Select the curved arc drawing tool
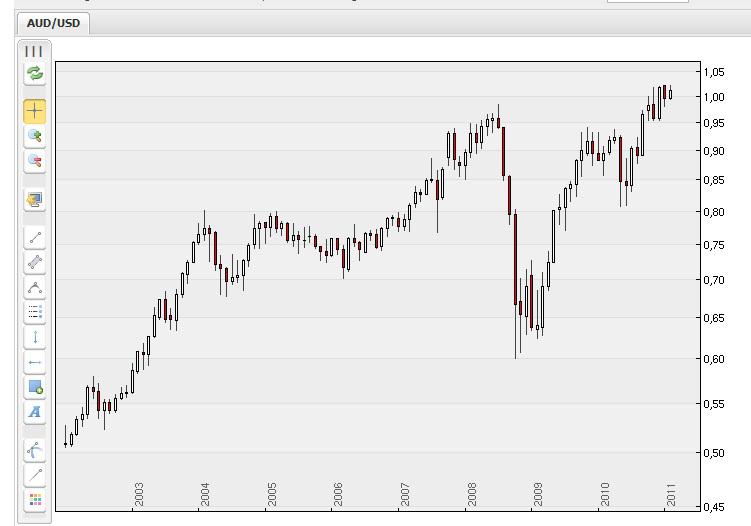 tap(34, 287)
